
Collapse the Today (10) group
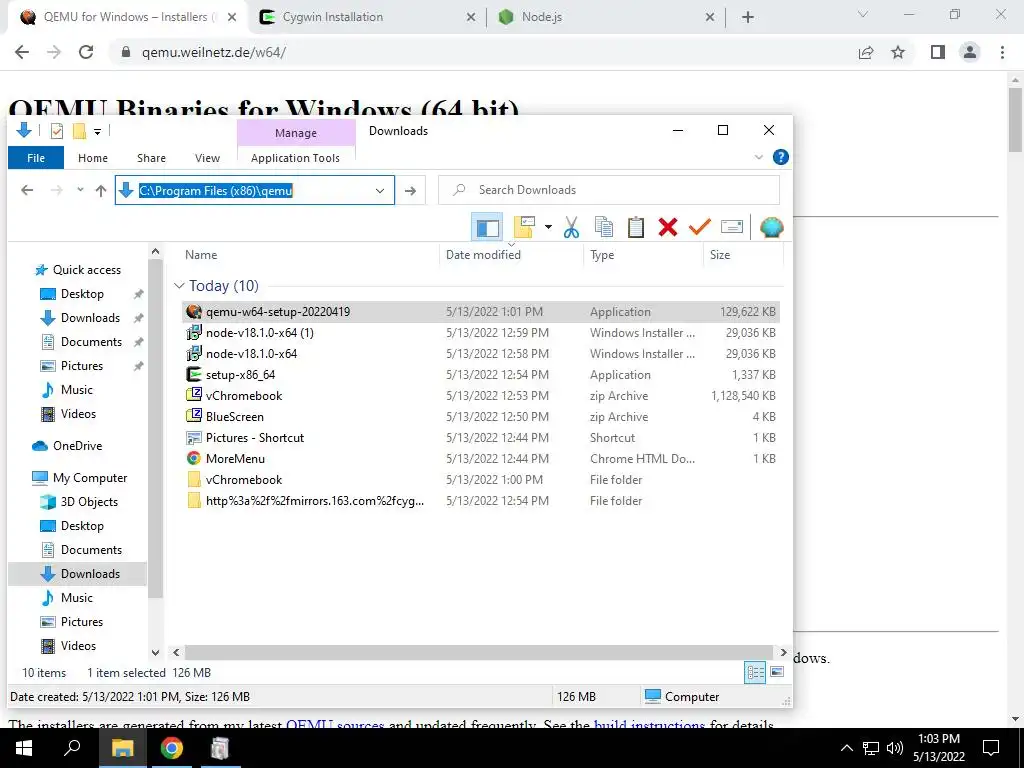179,286
